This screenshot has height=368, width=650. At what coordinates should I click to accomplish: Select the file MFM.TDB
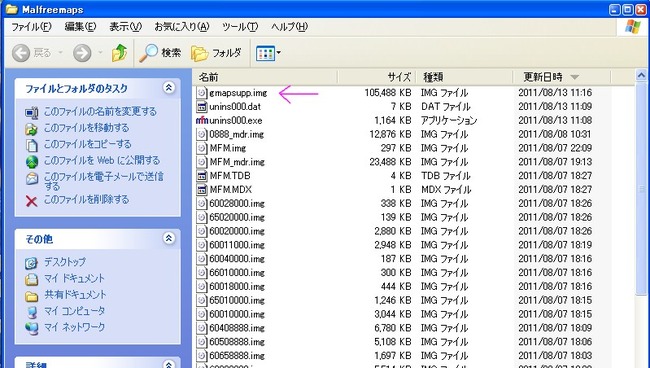pos(230,176)
